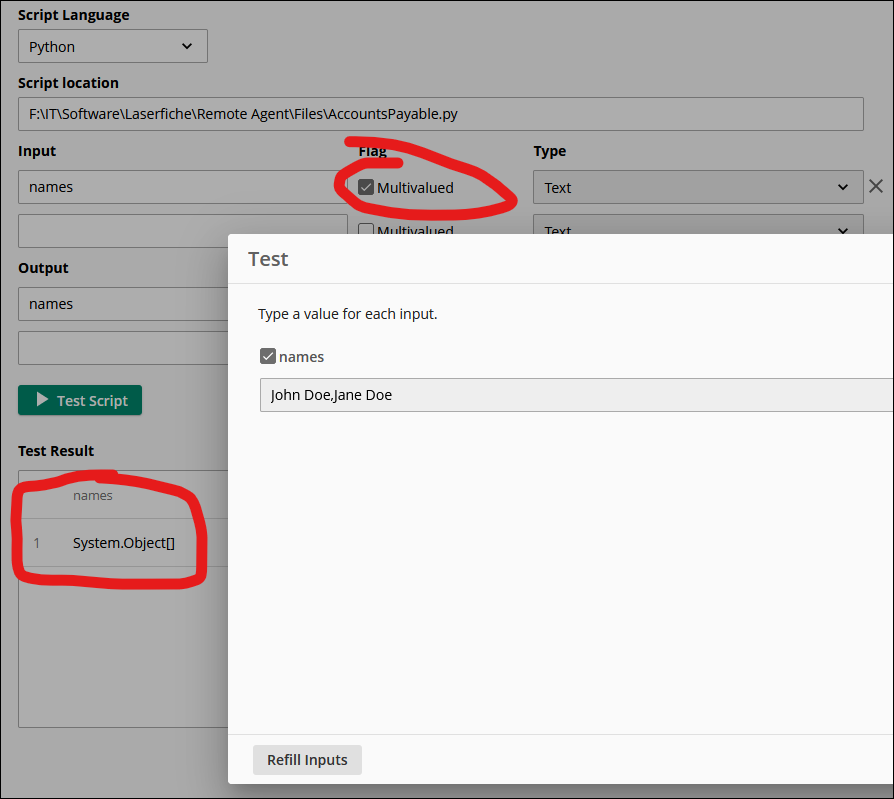Image resolution: width=894 pixels, height=799 pixels.
Task: Toggle the second row Multivalued checkbox
Action: tap(366, 230)
